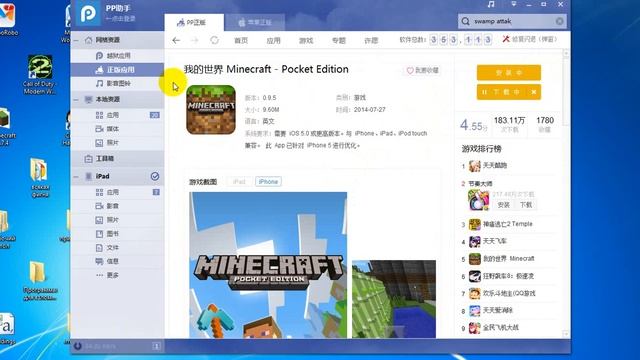
Task: Pause the download in progress
Action: (x=484, y=92)
